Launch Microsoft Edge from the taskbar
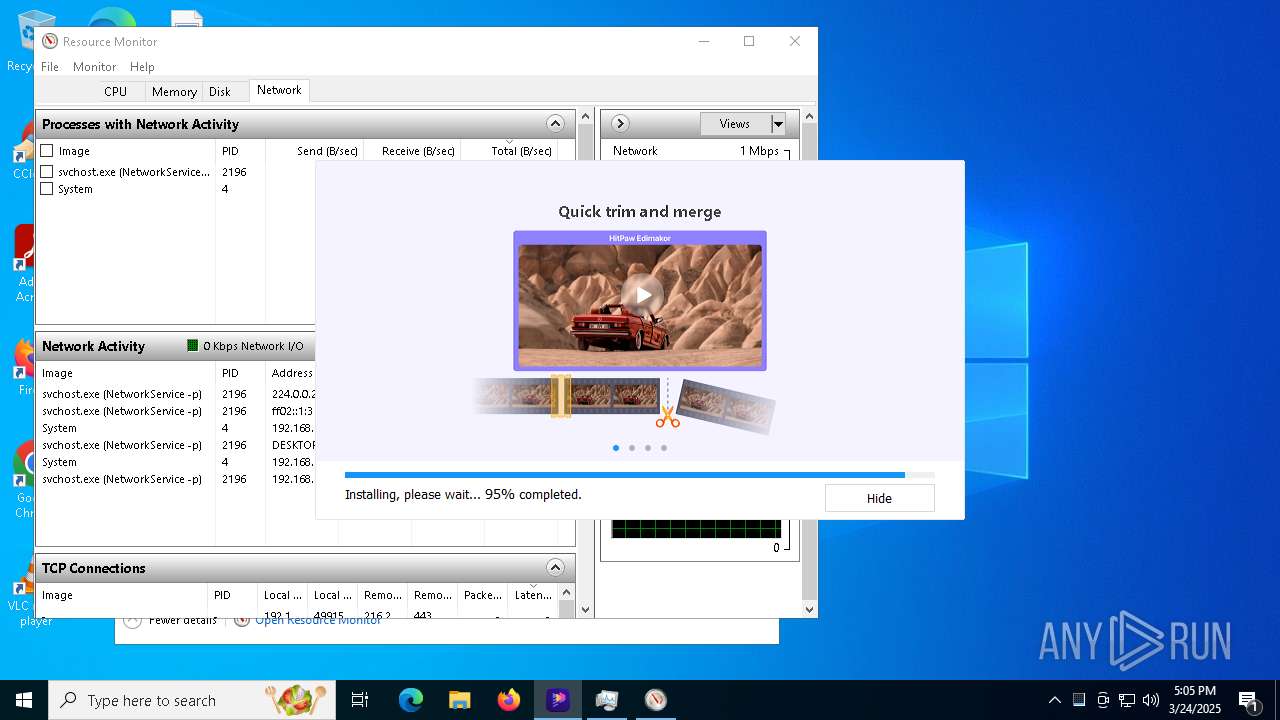This screenshot has width=1280, height=720. (411, 700)
